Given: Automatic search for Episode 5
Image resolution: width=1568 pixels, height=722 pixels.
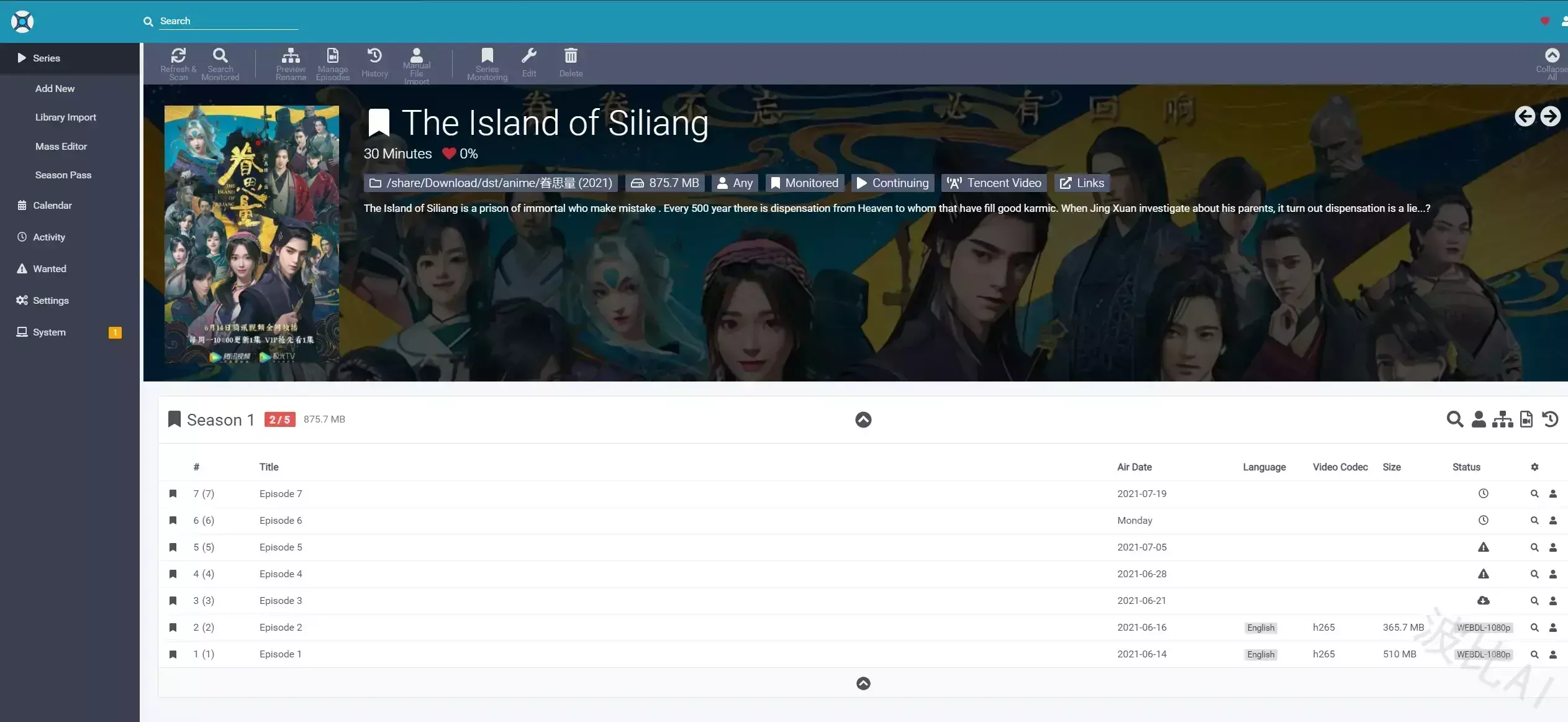Looking at the screenshot, I should (1534, 547).
